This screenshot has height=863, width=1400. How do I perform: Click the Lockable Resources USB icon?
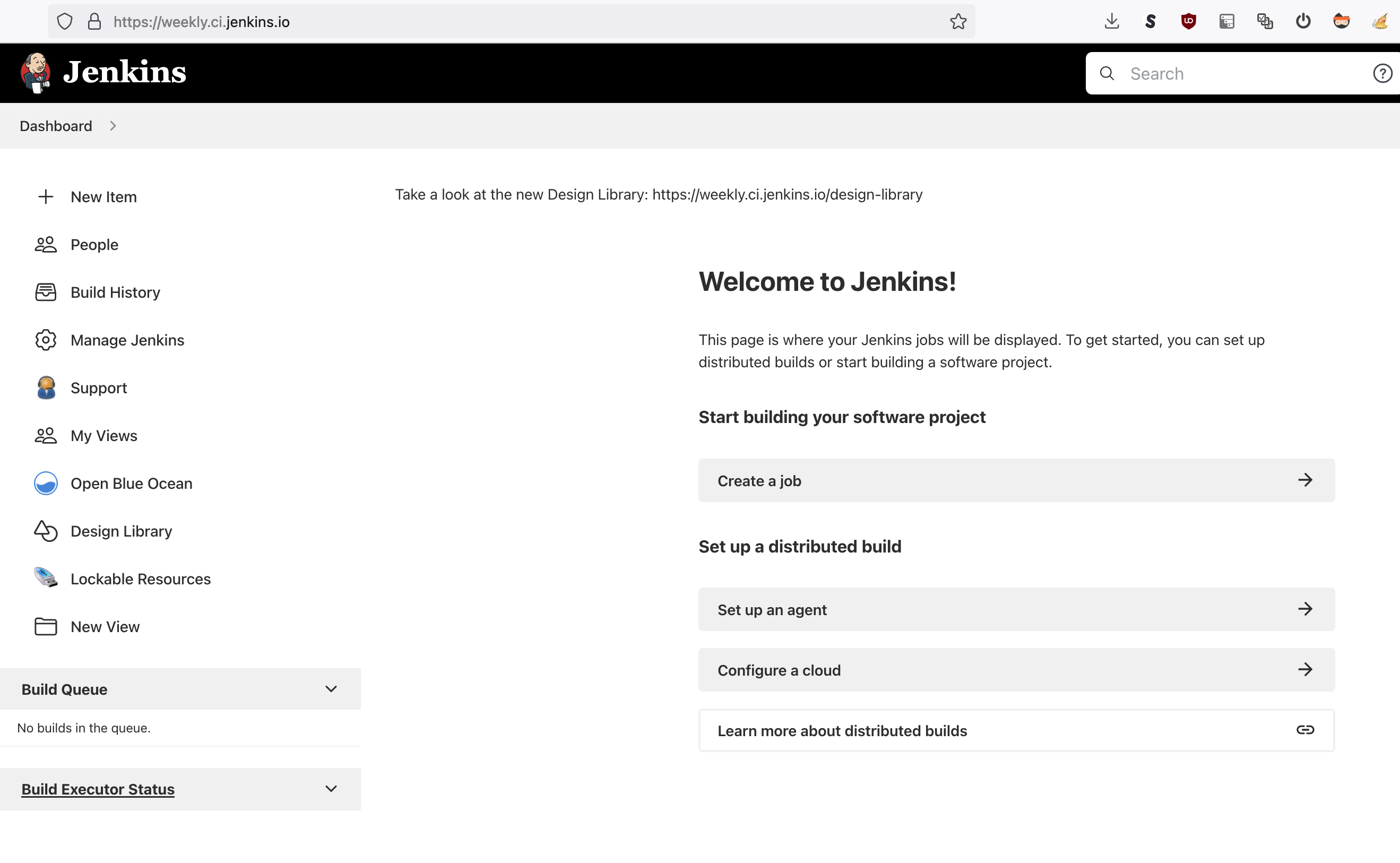[46, 577]
